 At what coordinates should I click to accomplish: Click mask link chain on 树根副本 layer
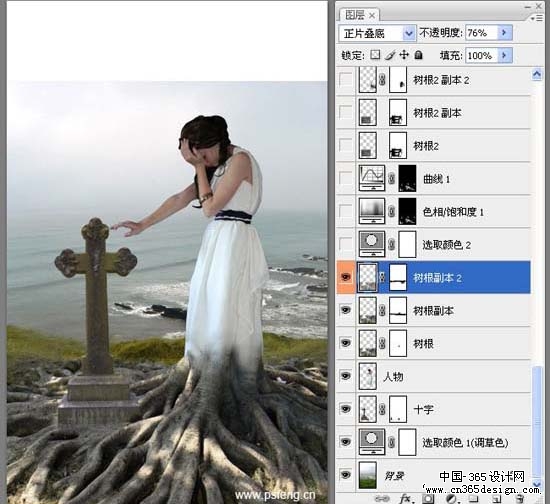pyautogui.click(x=382, y=310)
